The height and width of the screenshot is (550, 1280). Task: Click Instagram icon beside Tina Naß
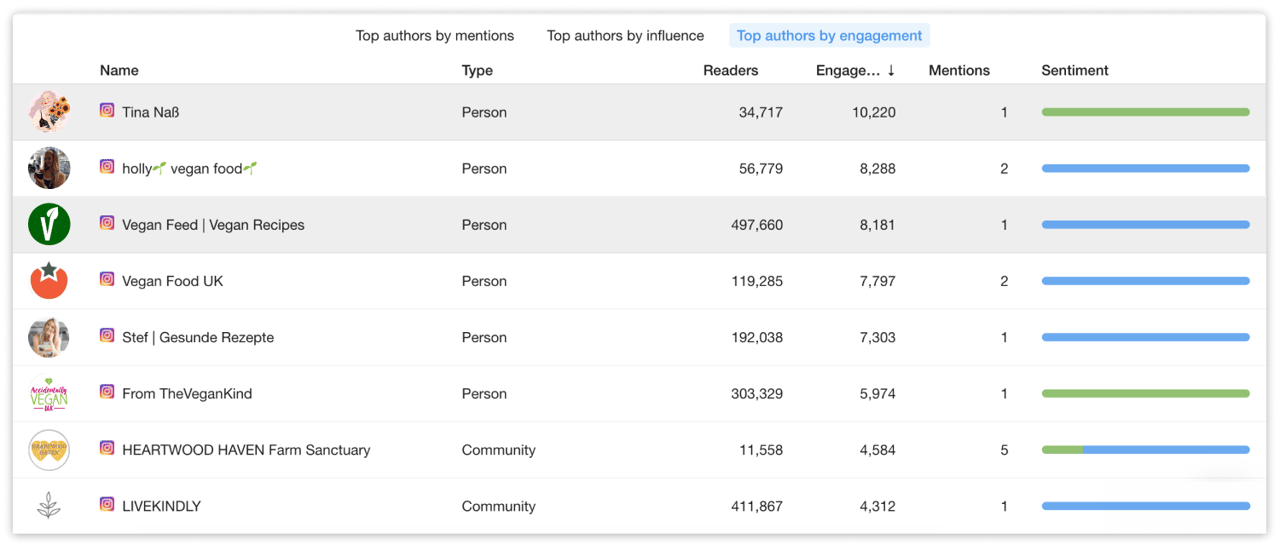[107, 111]
